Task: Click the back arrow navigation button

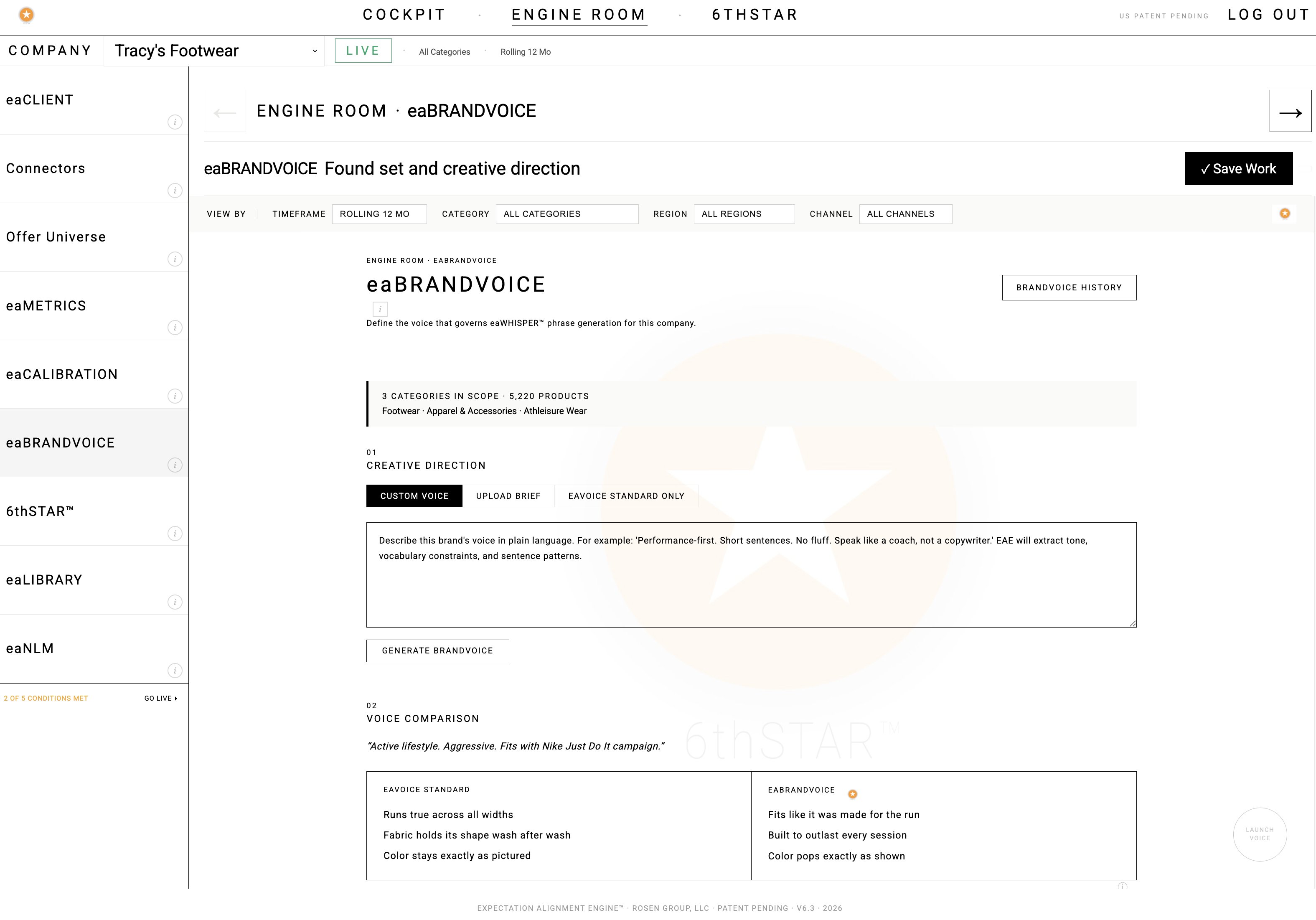Action: [x=225, y=111]
